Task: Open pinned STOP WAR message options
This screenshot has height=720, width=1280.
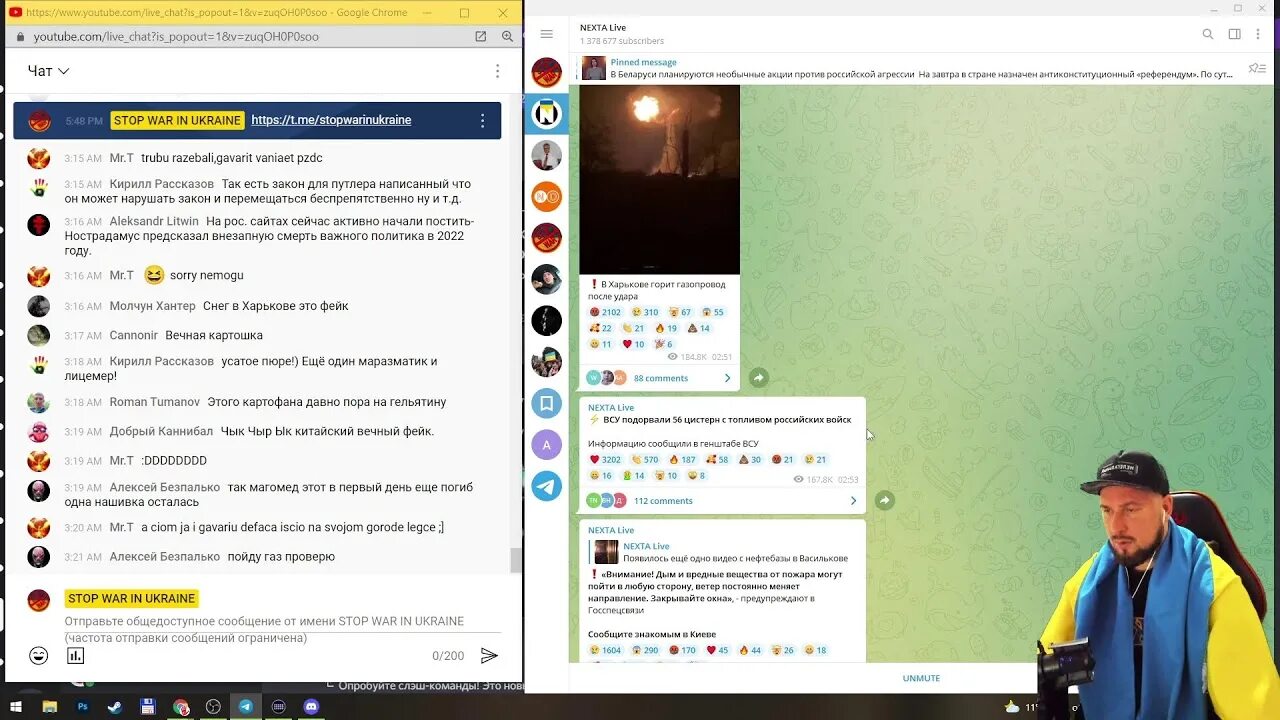Action: coord(482,120)
